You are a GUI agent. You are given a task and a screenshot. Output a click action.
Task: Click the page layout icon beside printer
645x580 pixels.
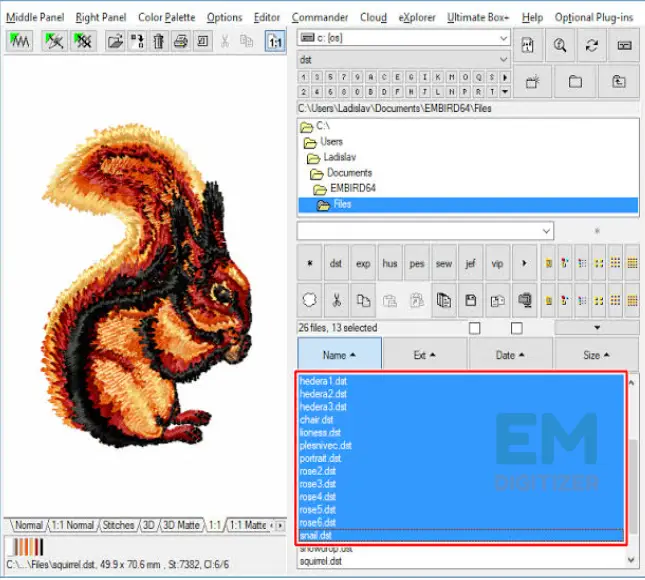click(202, 41)
